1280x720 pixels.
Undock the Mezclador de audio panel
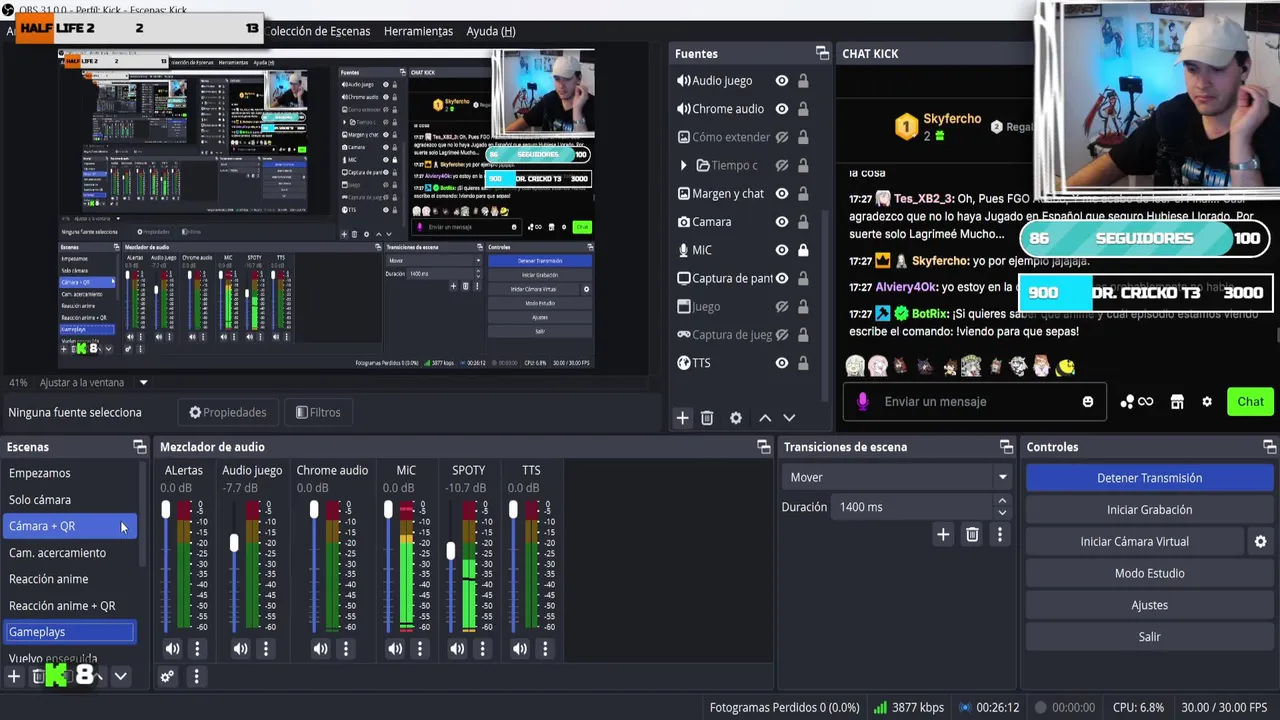[x=764, y=447]
